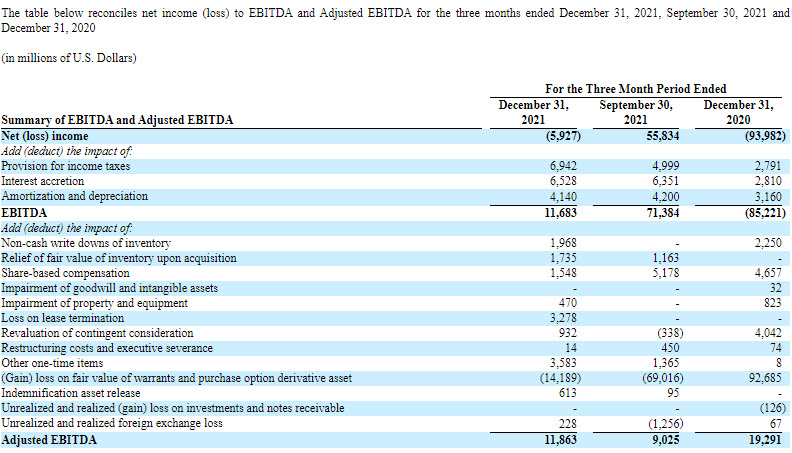The height and width of the screenshot is (453, 792).
Task: Click the 'Provision for income taxes' row label
Action: [x=66, y=166]
